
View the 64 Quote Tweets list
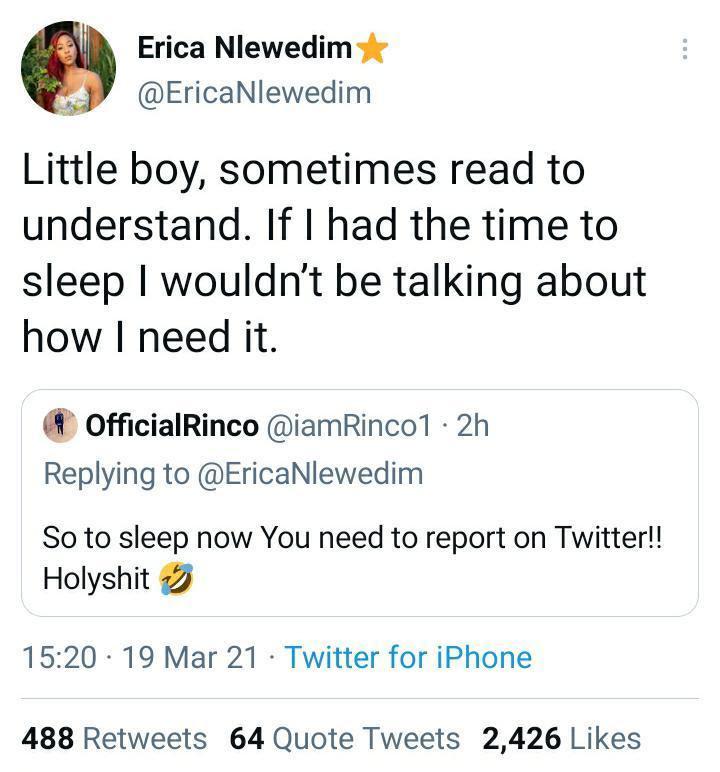pos(345,739)
